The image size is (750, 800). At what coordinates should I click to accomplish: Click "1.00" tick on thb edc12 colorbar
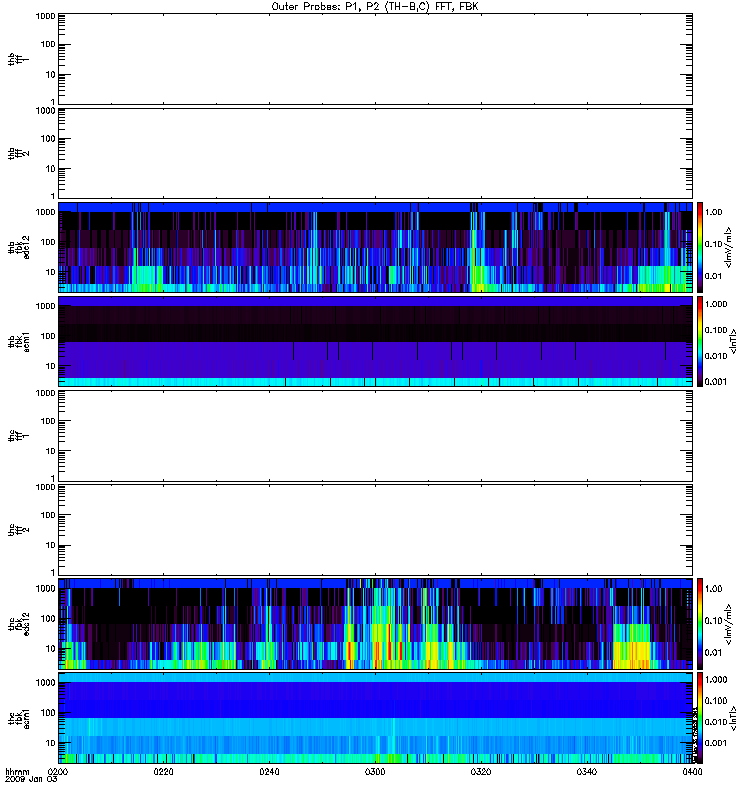click(713, 212)
